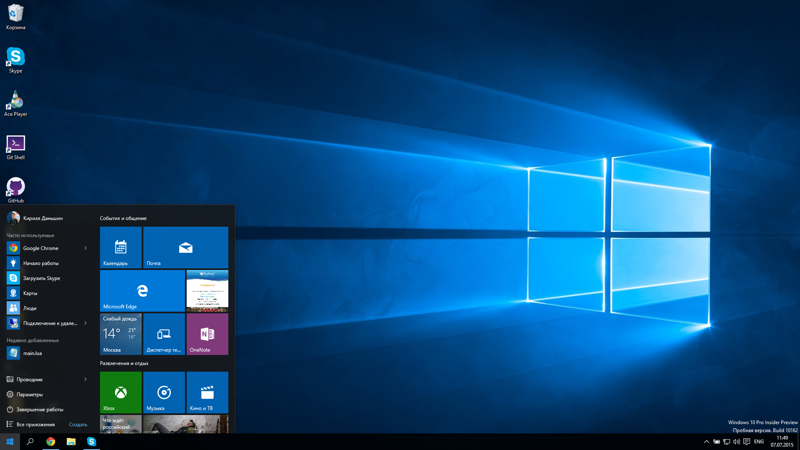Click the Создать link
Screen dimensions: 800x450
(78, 424)
